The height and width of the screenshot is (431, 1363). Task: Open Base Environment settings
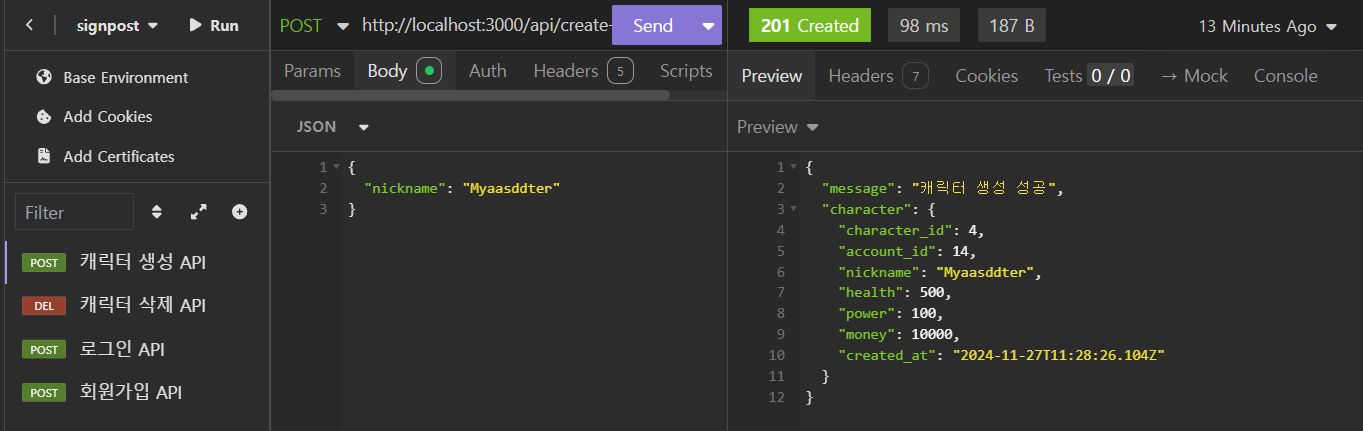(126, 77)
